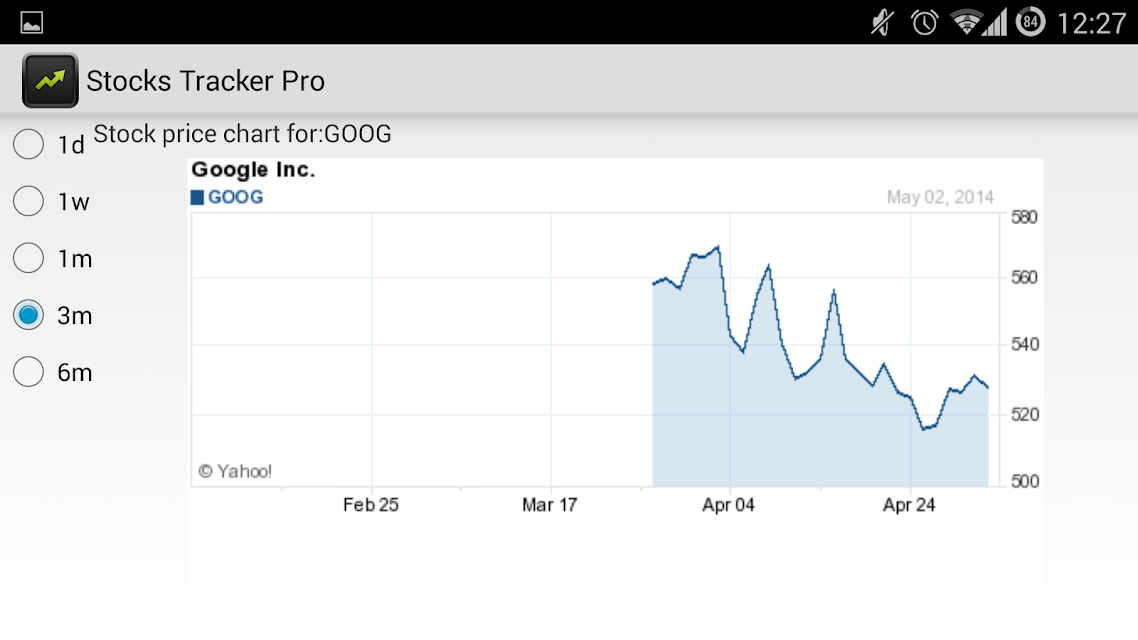Open the picture notification icon in status bar
The image size is (1138, 640).
pos(31,22)
